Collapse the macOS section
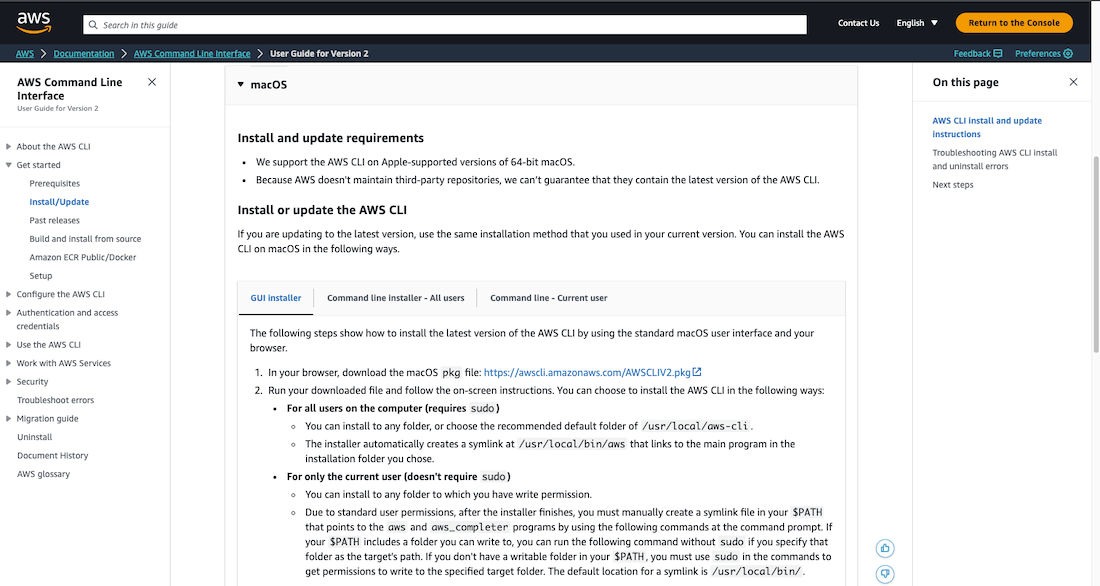 point(241,85)
